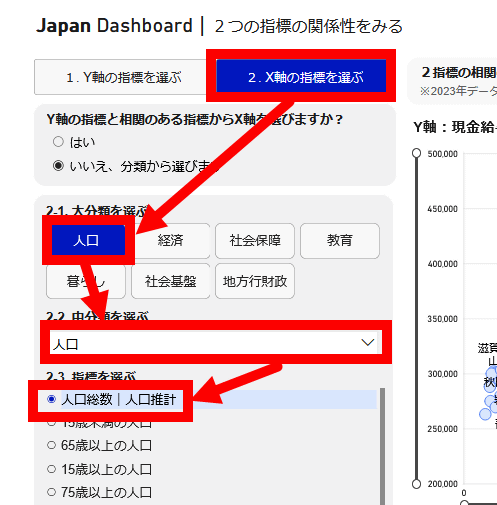Choose the 人口 category button
497x505 pixels.
click(88, 240)
